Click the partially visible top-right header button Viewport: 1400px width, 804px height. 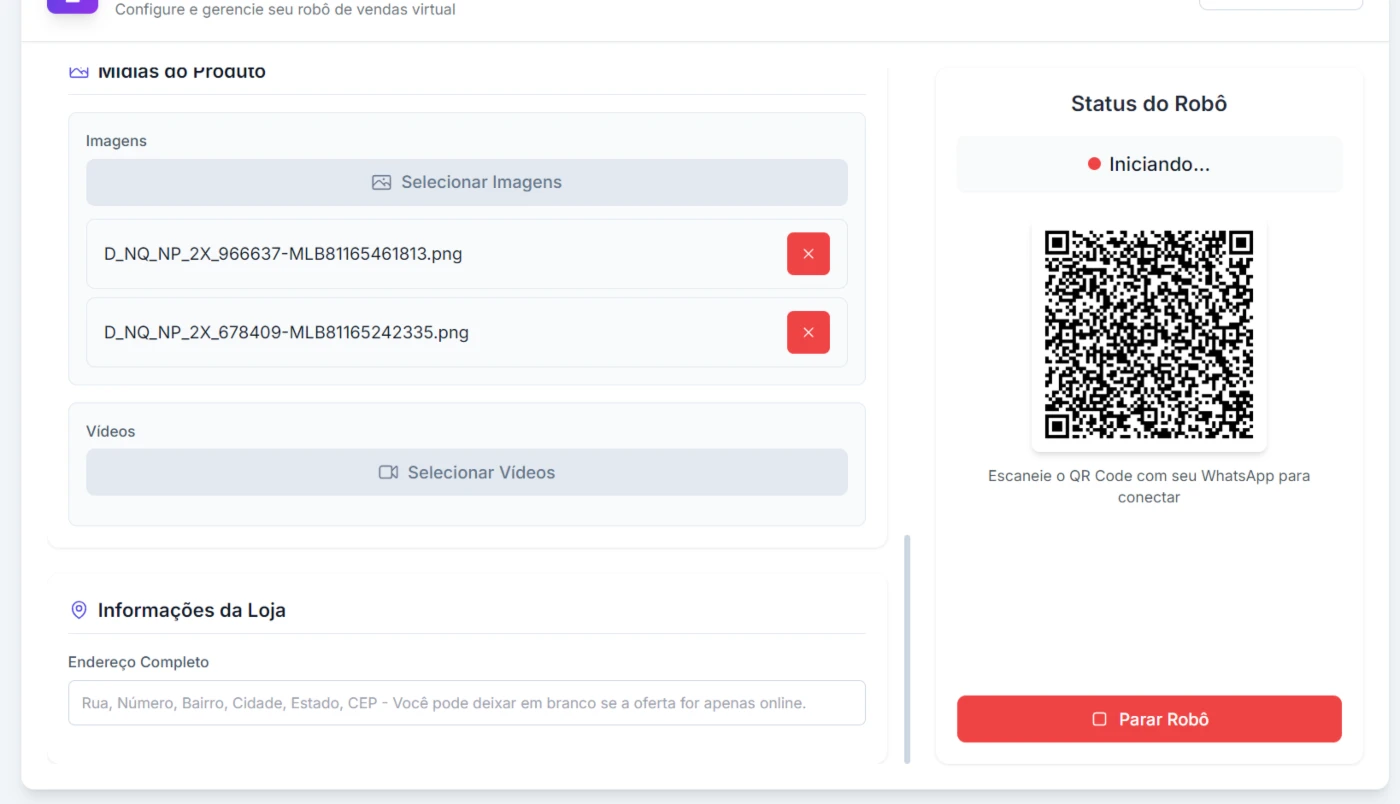pos(1281,4)
